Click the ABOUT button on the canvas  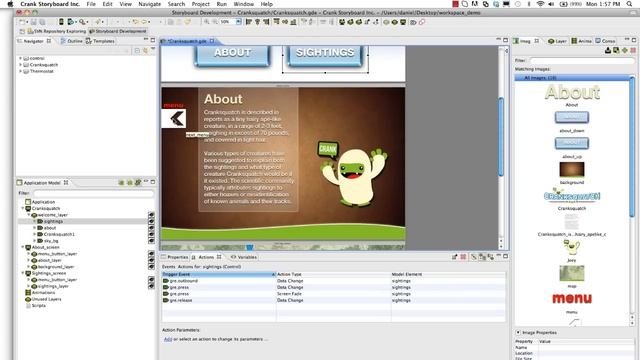click(232, 55)
